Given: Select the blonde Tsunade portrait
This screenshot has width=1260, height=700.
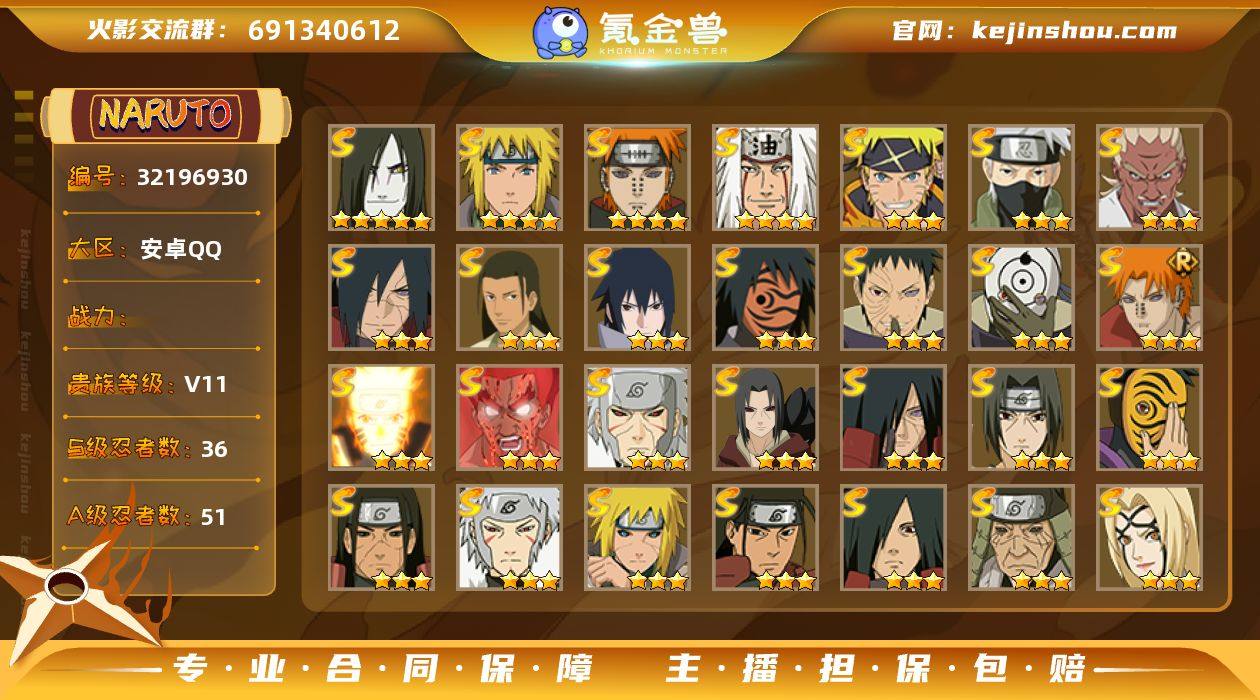Looking at the screenshot, I should tap(1149, 538).
